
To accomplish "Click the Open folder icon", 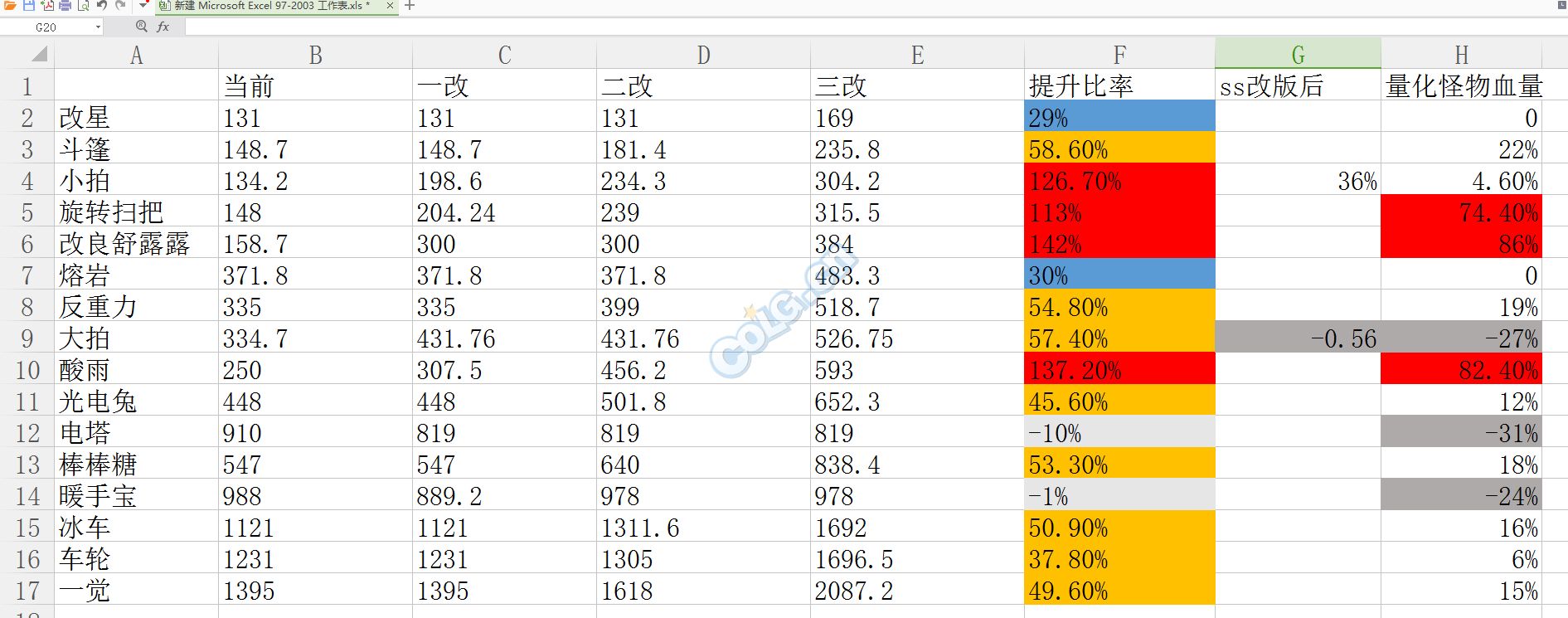I will (x=10, y=5).
